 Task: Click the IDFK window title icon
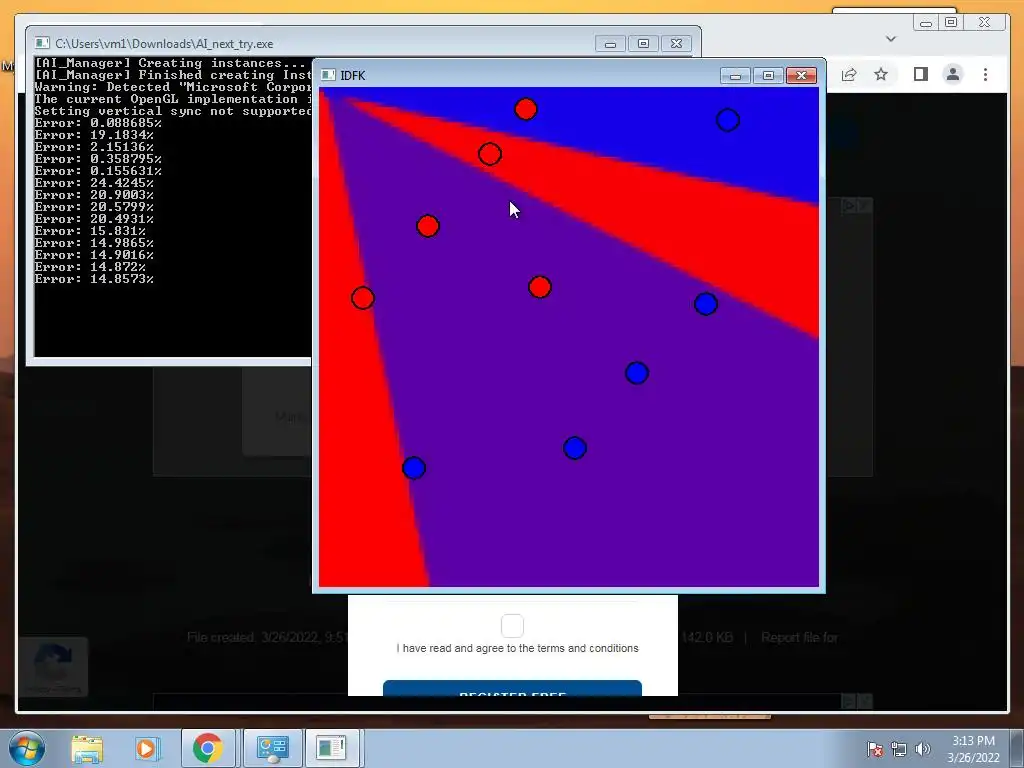click(329, 75)
